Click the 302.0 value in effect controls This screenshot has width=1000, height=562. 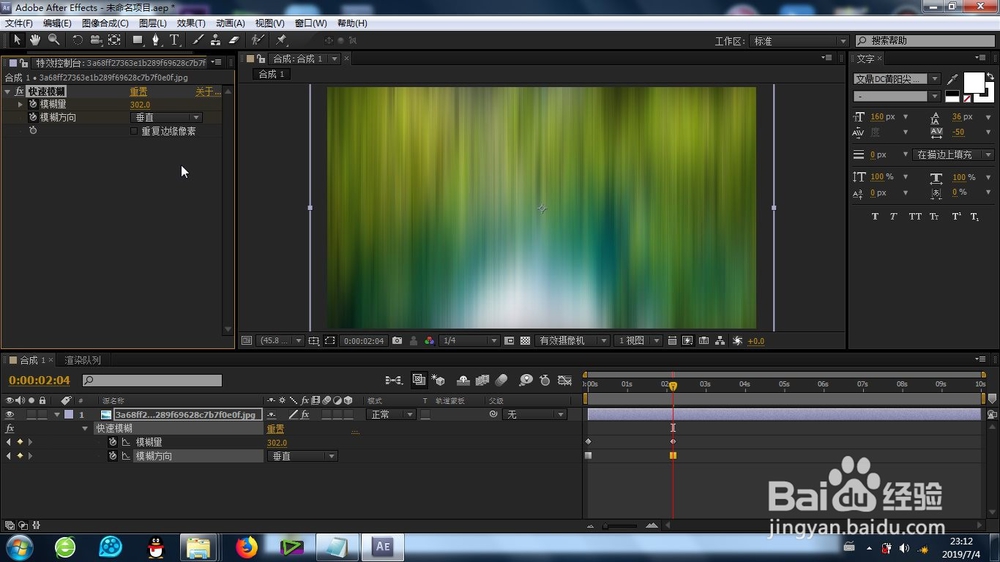coord(140,105)
